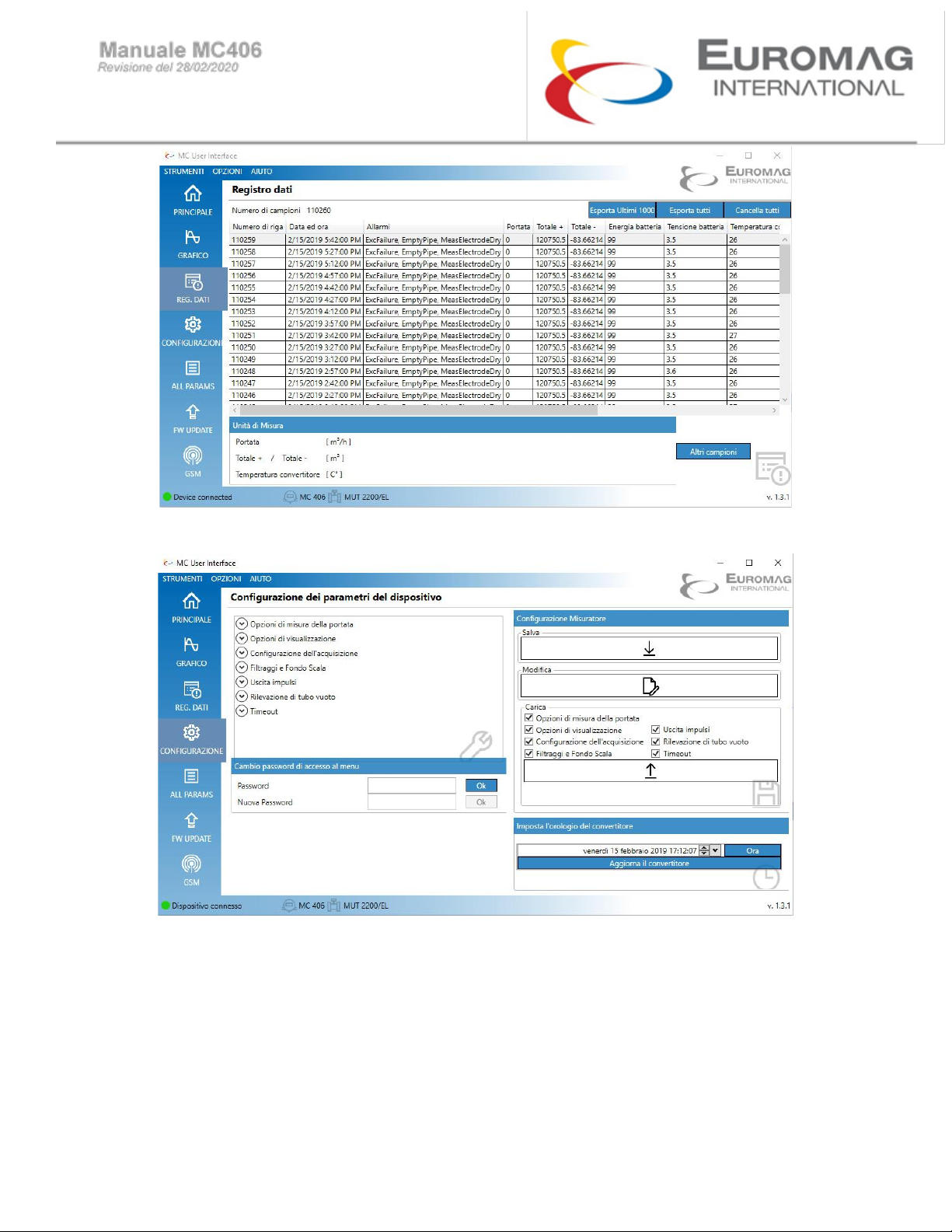Open OPZIONI menu in Configurazione window
Viewport: 952px width, 1232px height.
tap(226, 579)
